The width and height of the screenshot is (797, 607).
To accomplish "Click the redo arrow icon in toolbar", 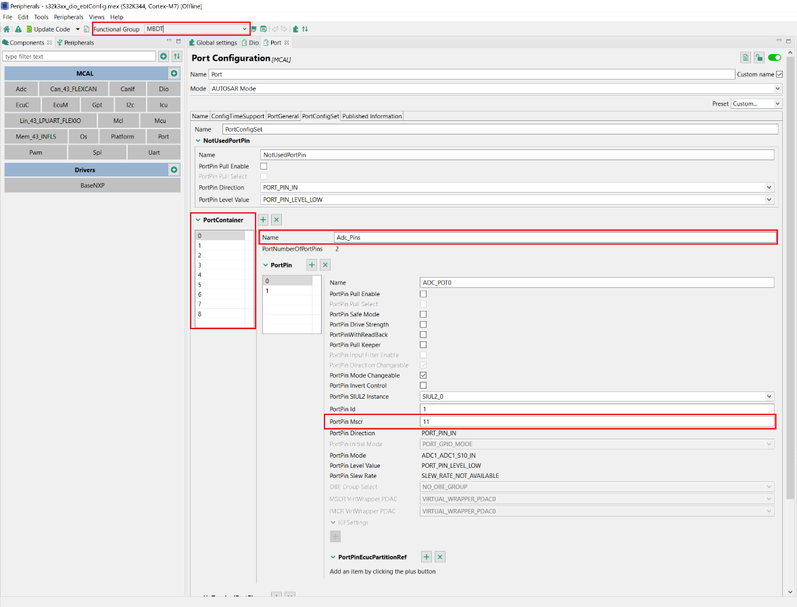I will click(284, 29).
